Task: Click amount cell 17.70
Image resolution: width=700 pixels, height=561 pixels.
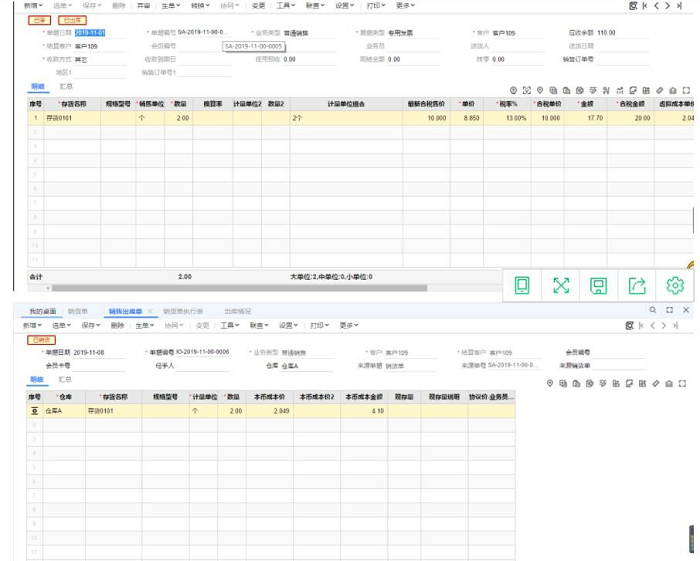Action: coord(586,118)
